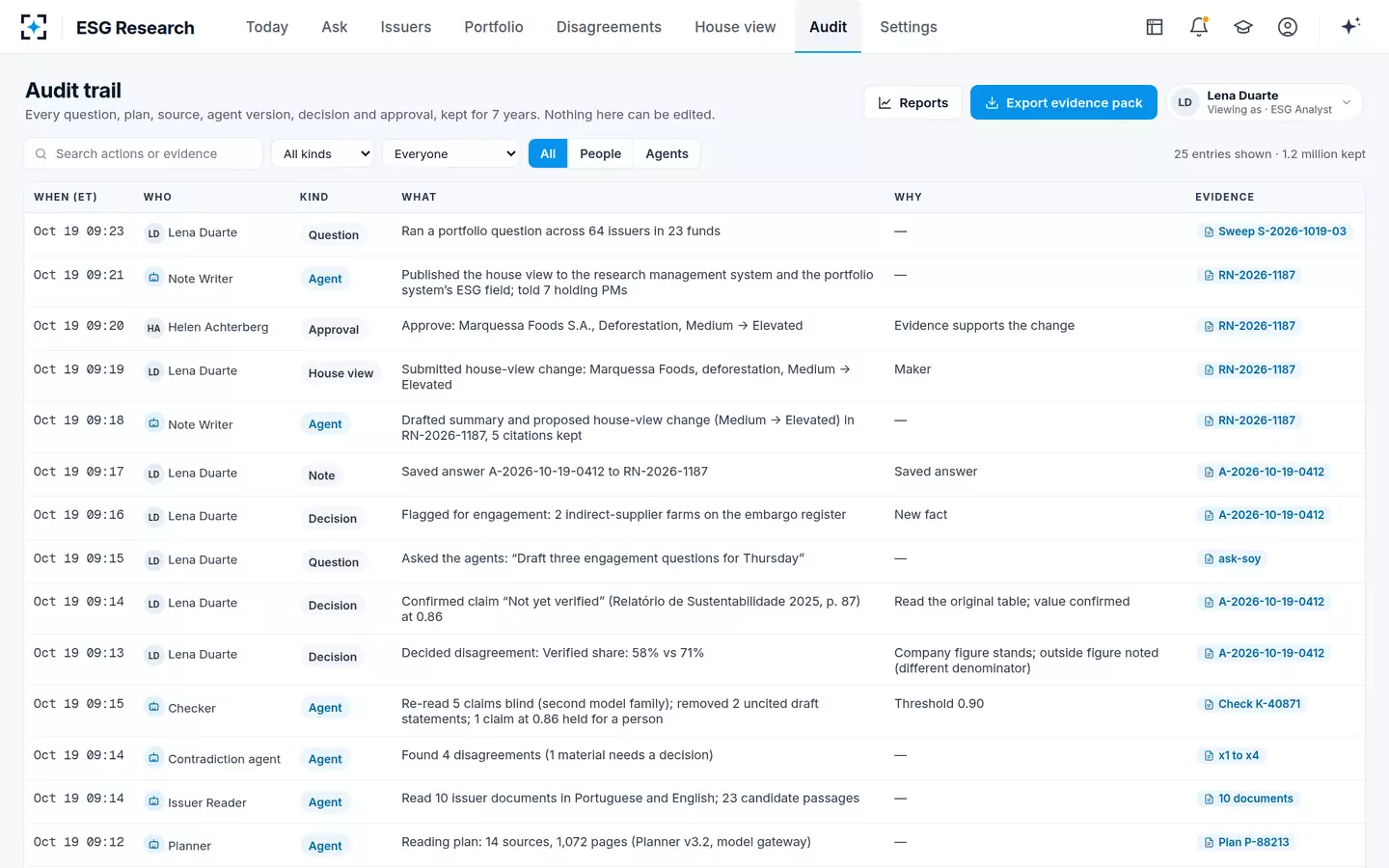1389x868 pixels.
Task: Open RN-2026-1187 link in Helen Achterberg row
Action: (x=1249, y=326)
